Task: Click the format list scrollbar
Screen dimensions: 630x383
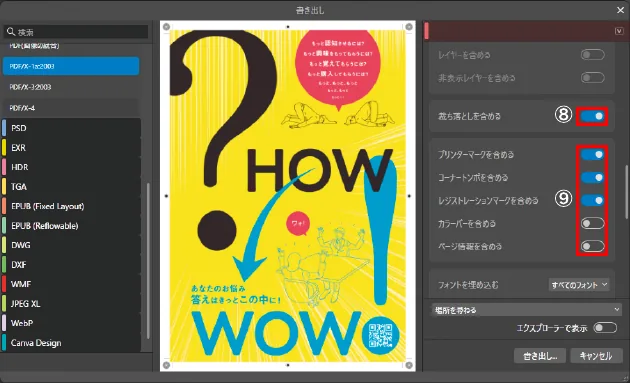Action: pyautogui.click(x=148, y=261)
